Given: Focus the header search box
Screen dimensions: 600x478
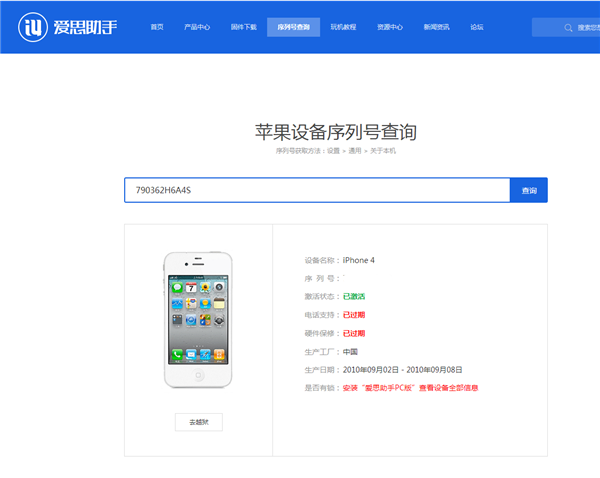Looking at the screenshot, I should [566, 28].
